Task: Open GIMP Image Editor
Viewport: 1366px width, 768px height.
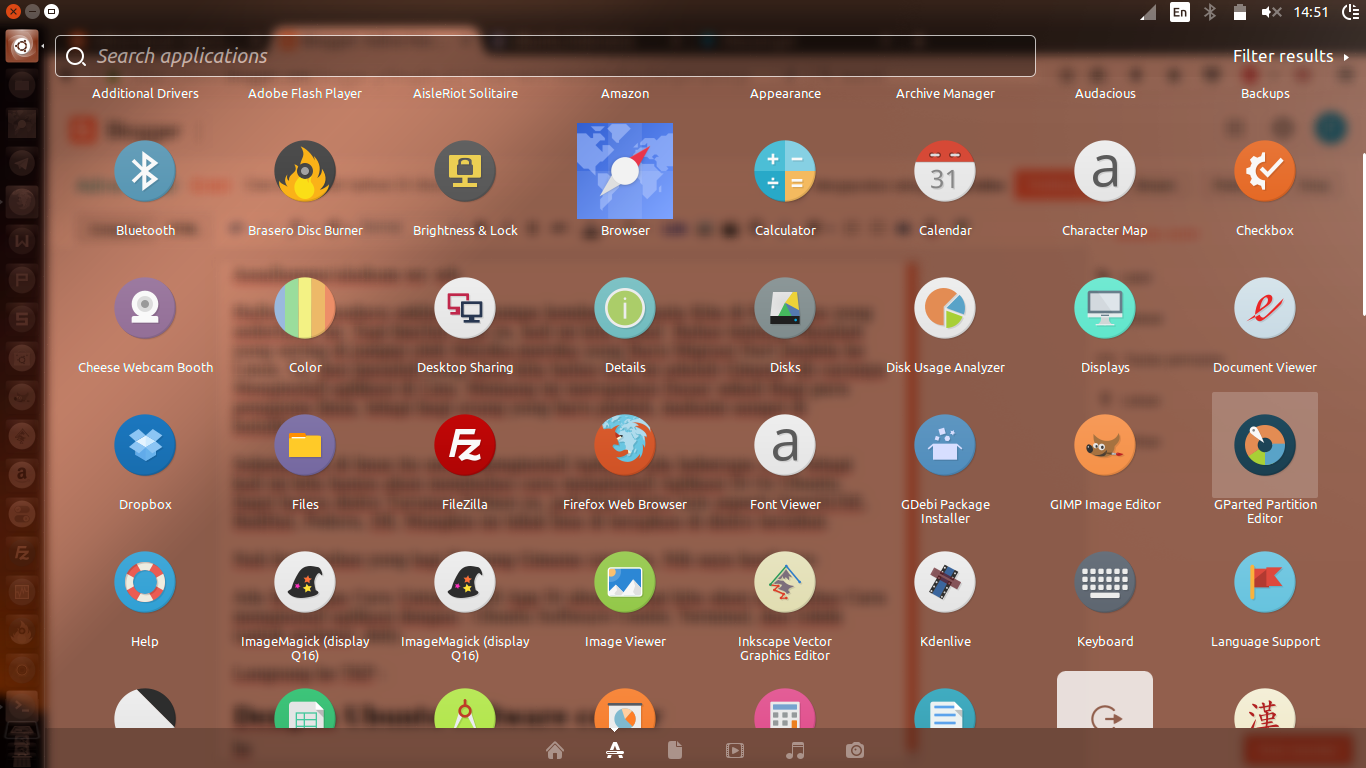Action: 1105,445
